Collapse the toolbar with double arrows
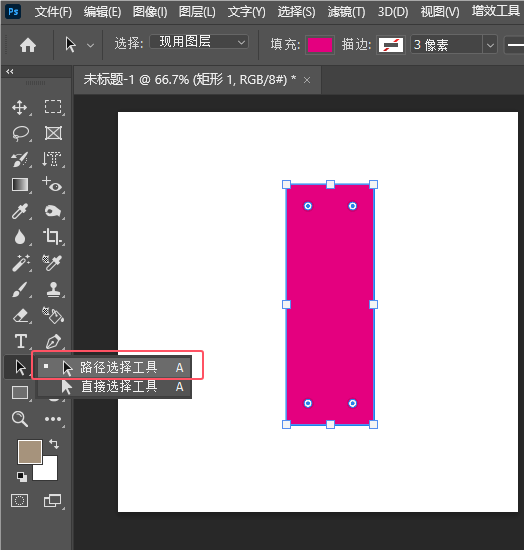 9,72
